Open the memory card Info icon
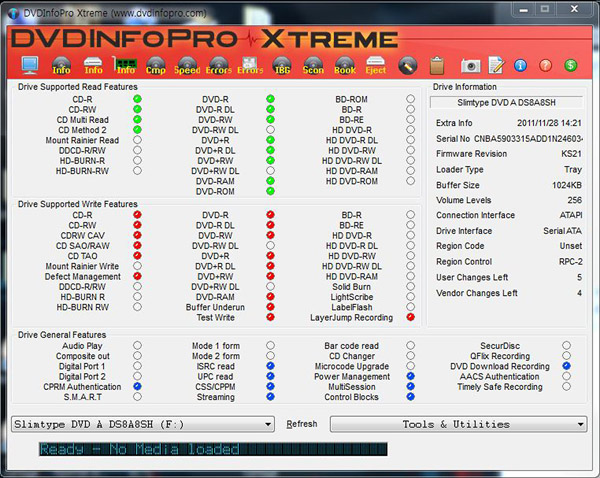This screenshot has width=600, height=478. 125,65
